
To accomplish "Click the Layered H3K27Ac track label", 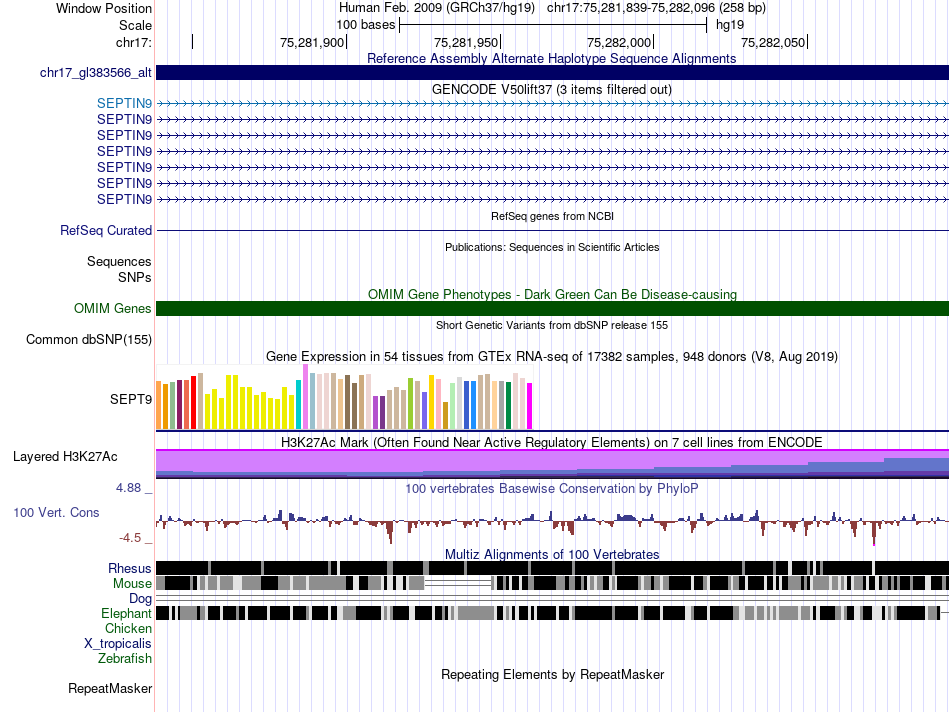I will 65,457.
